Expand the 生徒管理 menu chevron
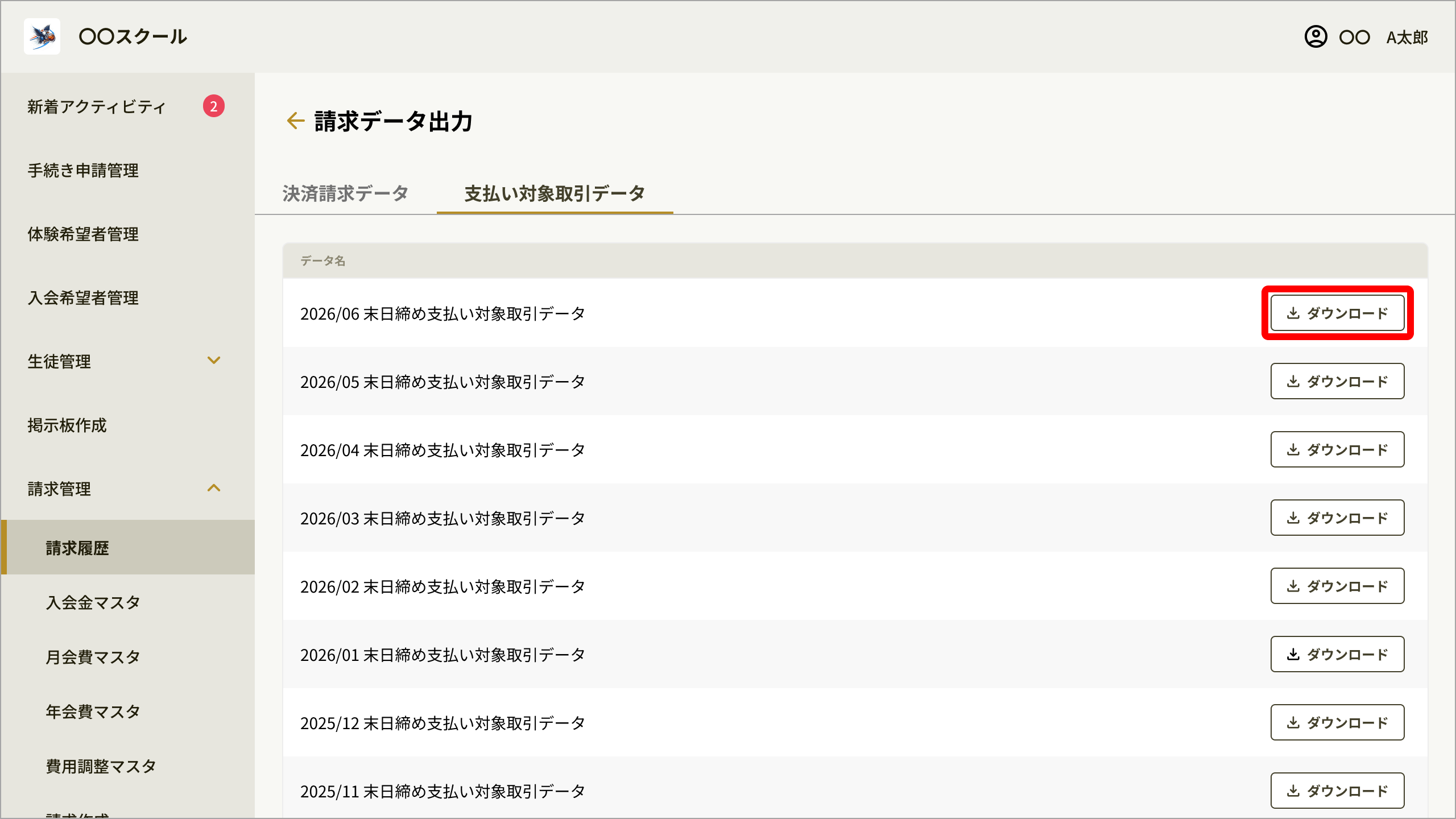 [x=214, y=361]
